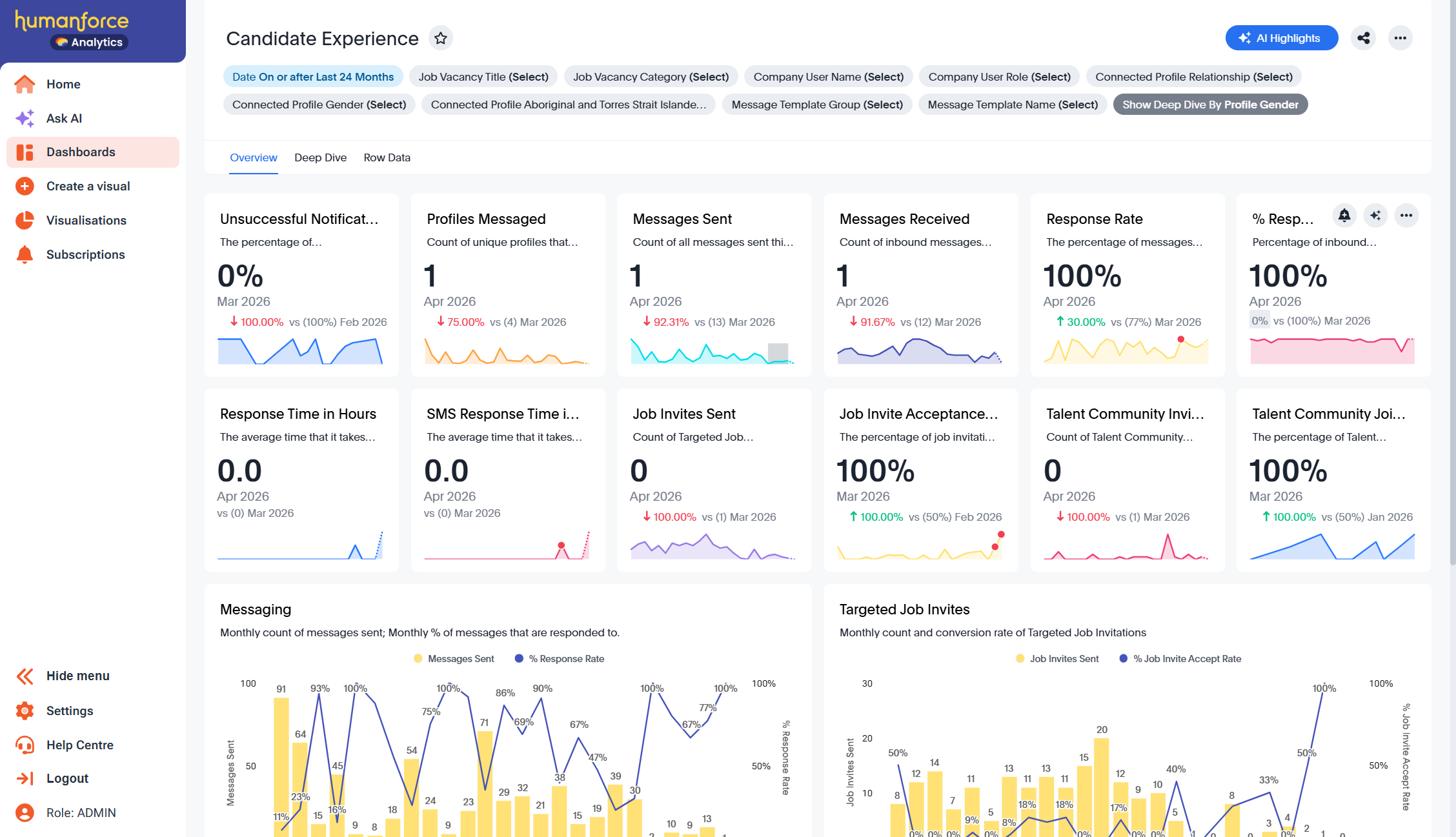Open Visualisations pie chart icon
The image size is (1456, 837).
click(25, 221)
